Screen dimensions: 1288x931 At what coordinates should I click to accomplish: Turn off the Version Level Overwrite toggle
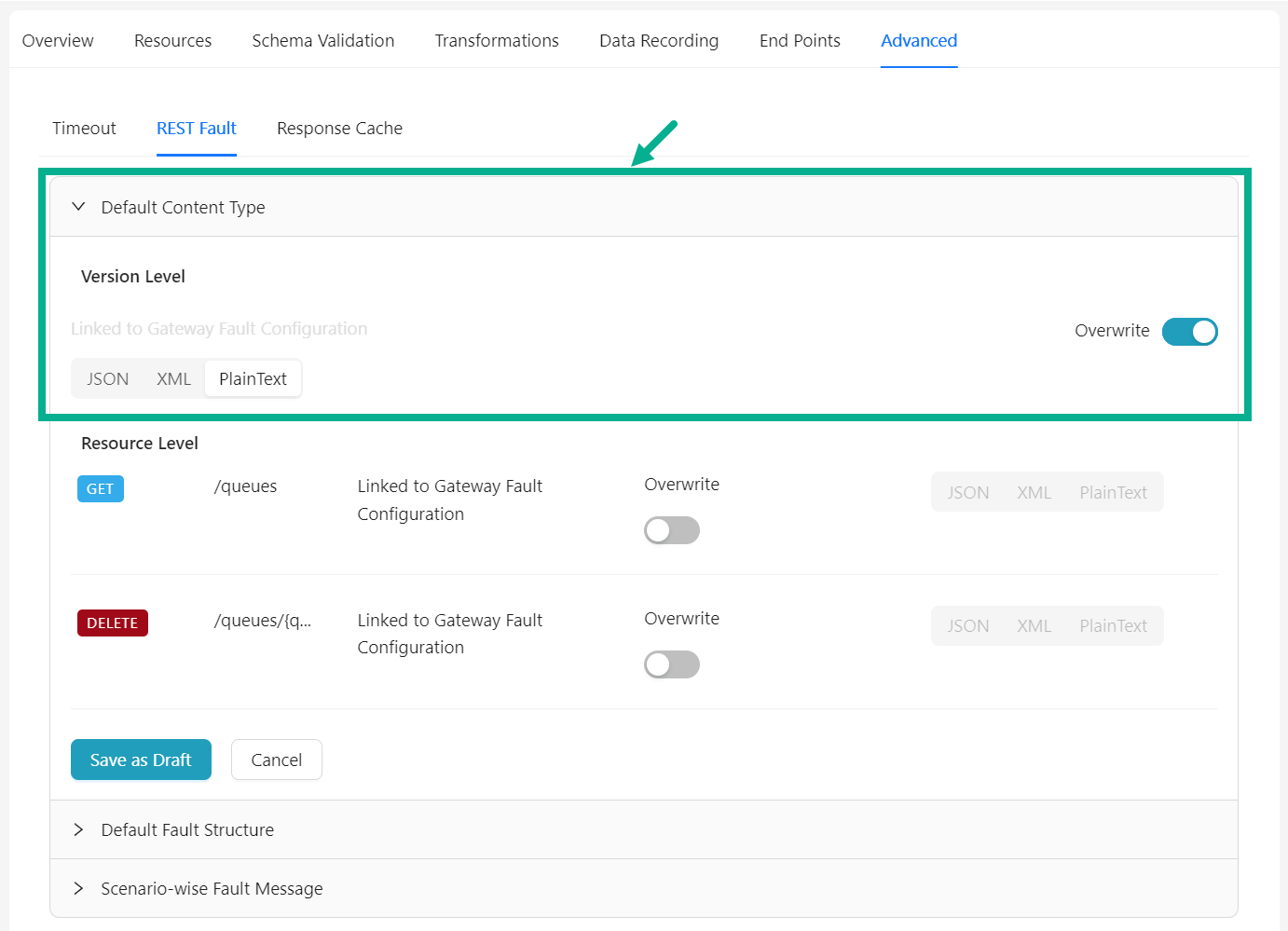(x=1189, y=332)
